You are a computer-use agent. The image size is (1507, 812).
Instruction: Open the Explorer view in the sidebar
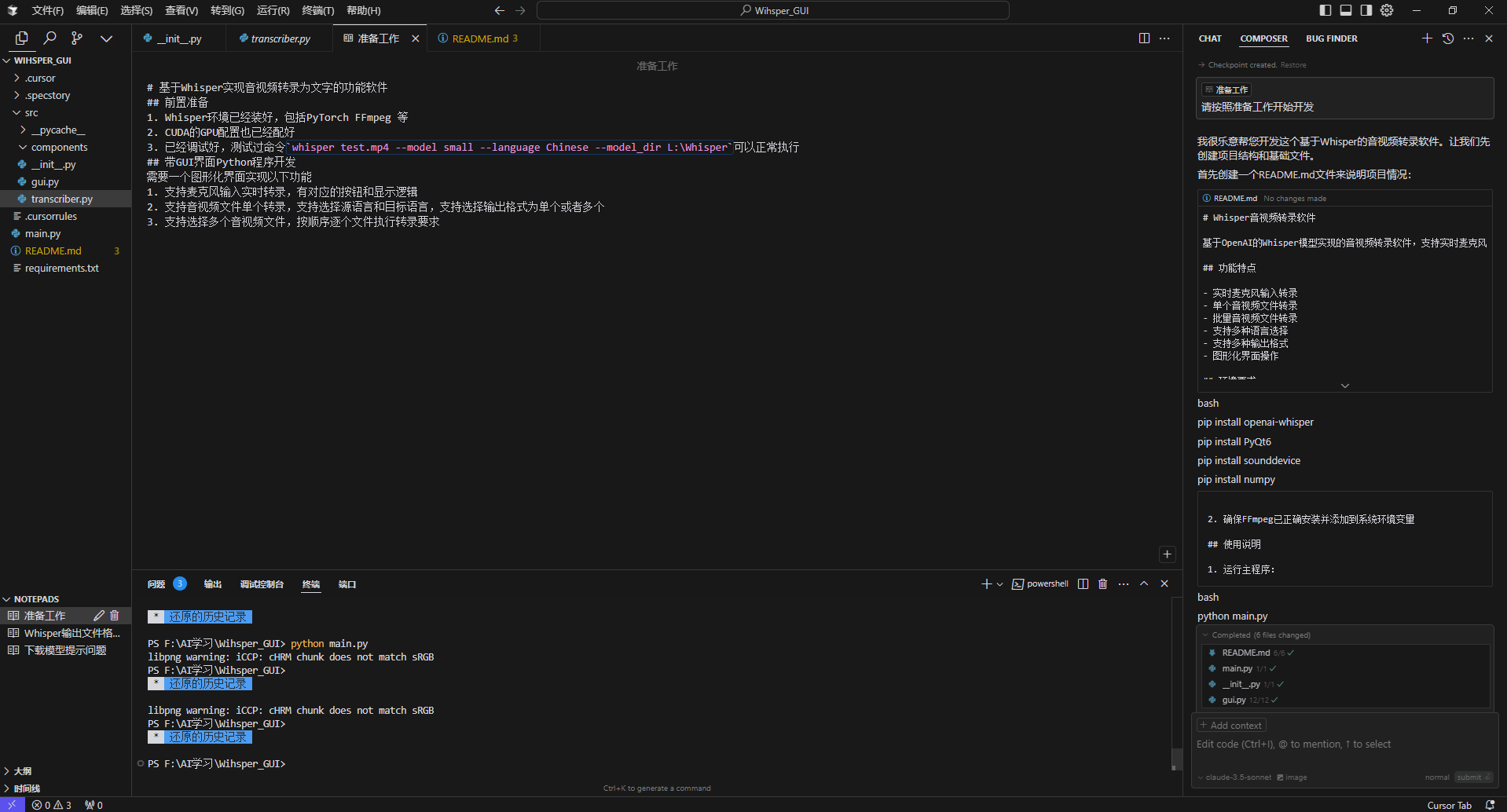21,38
